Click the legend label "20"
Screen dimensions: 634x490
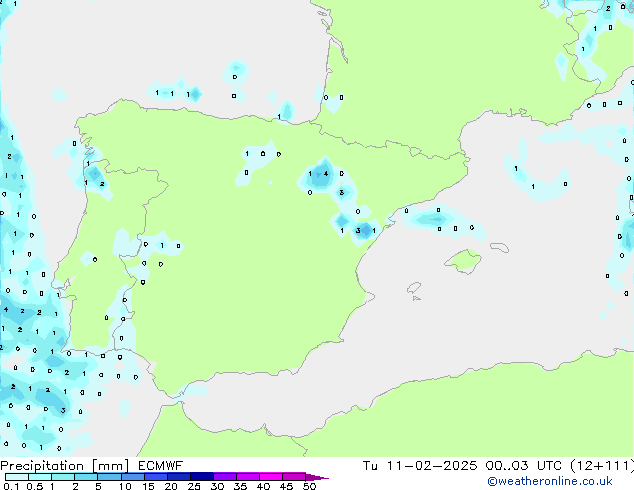(x=171, y=486)
